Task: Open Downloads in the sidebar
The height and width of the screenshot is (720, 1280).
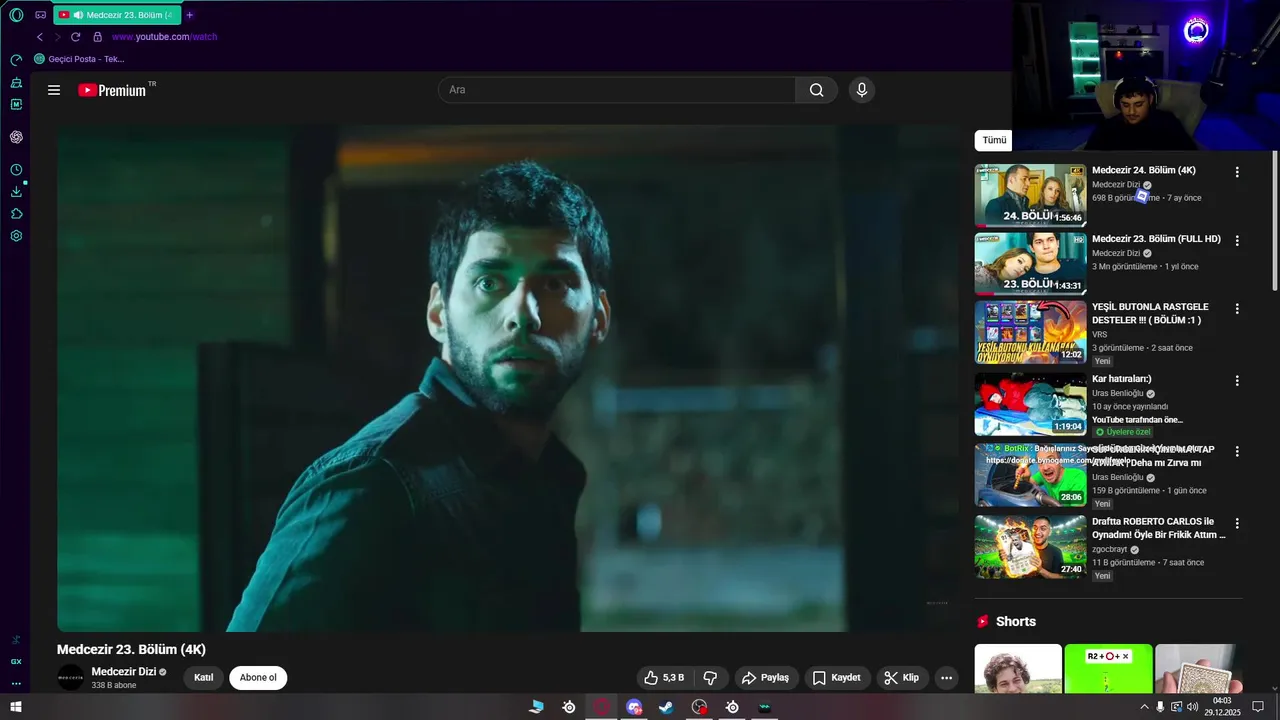Action: (x=16, y=192)
